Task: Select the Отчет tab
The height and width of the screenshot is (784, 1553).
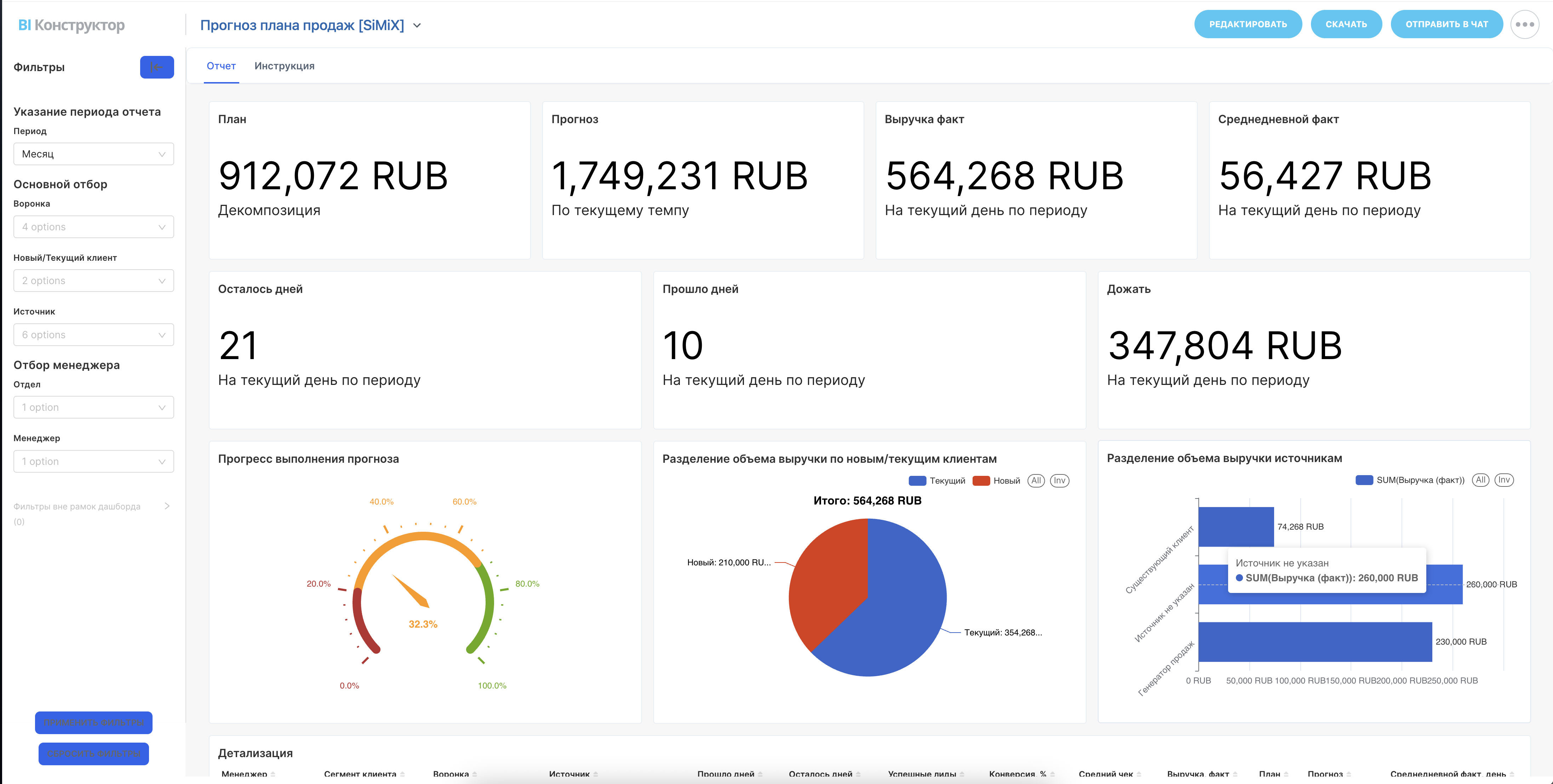Action: click(x=221, y=66)
